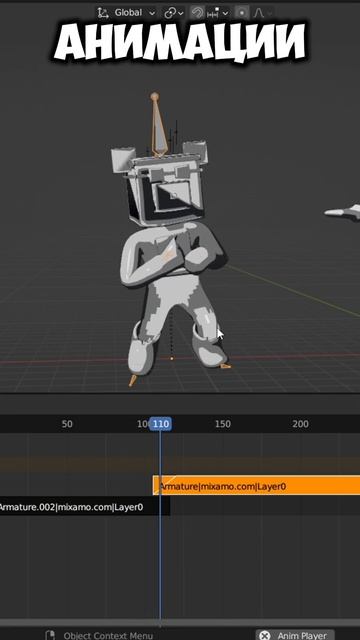Click the Object Context Menu status hint
The image size is (360, 640).
[108, 636]
